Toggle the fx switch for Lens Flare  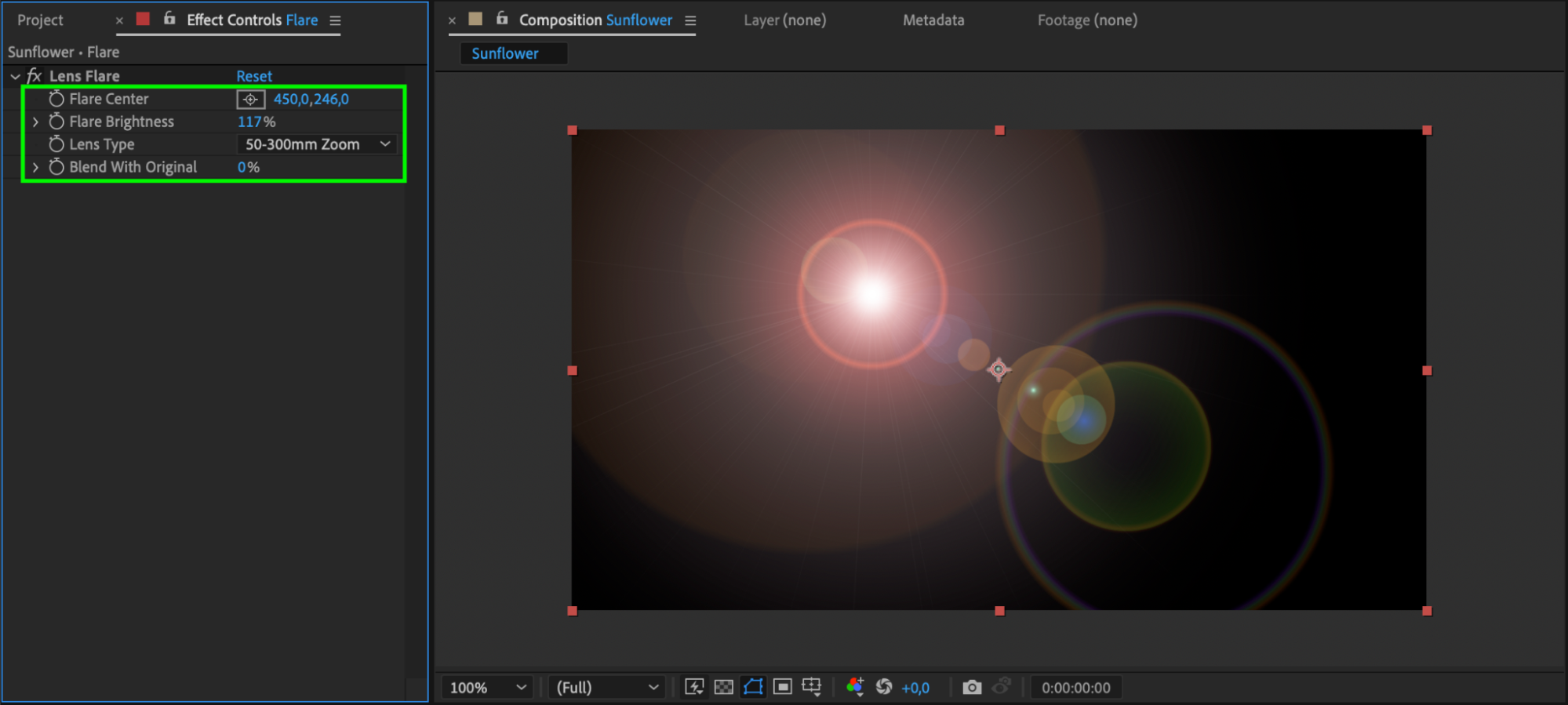point(34,76)
